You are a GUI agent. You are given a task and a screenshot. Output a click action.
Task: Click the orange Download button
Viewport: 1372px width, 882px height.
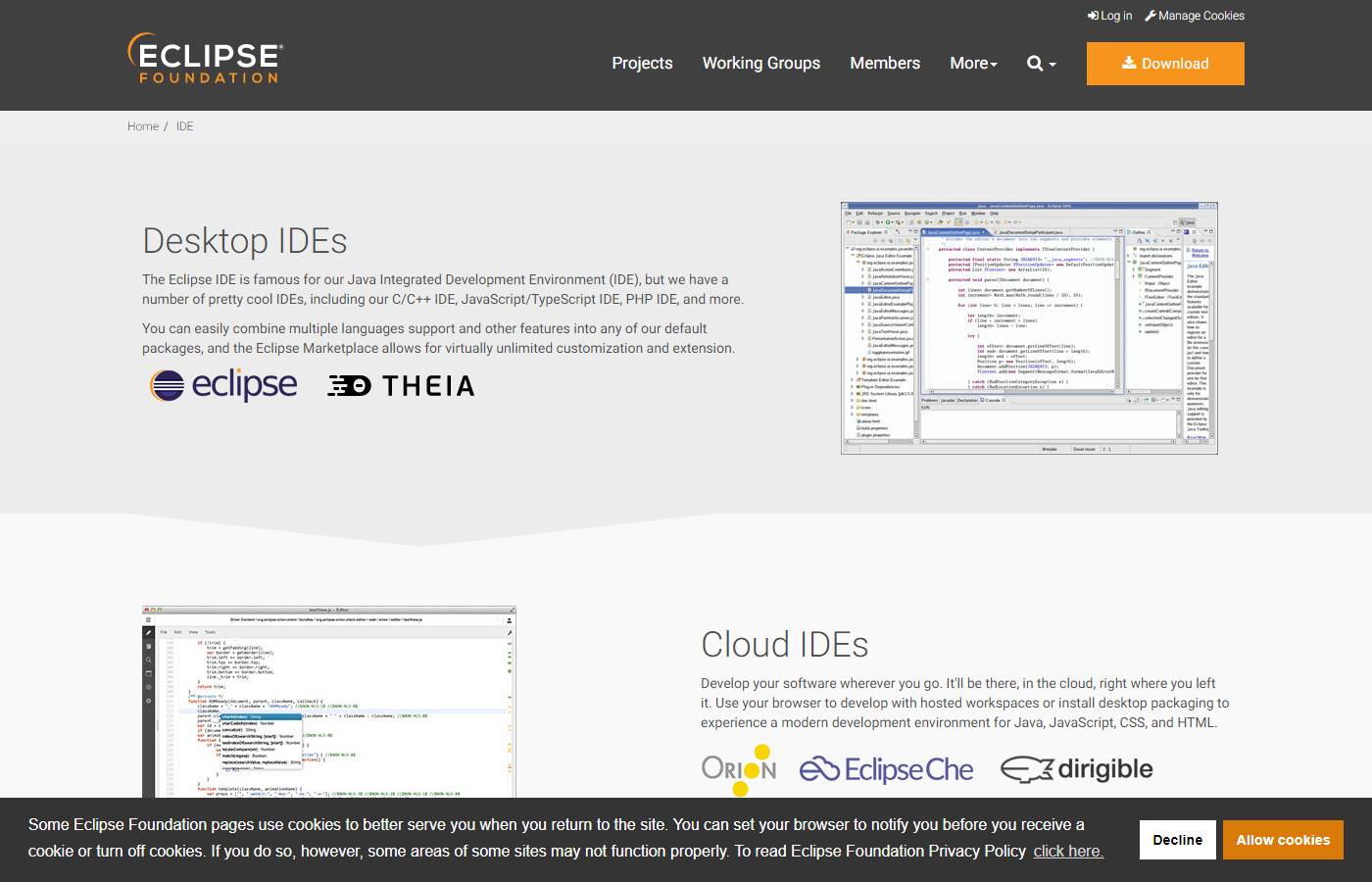tap(1165, 64)
